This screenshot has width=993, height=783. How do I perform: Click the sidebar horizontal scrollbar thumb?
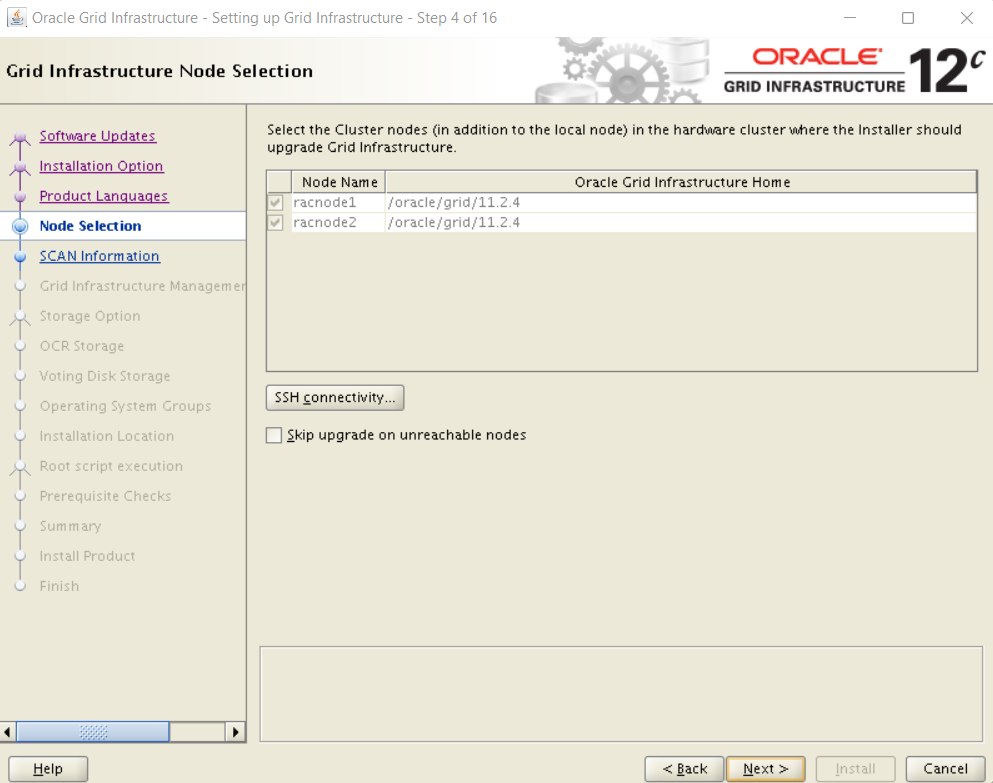tap(93, 732)
